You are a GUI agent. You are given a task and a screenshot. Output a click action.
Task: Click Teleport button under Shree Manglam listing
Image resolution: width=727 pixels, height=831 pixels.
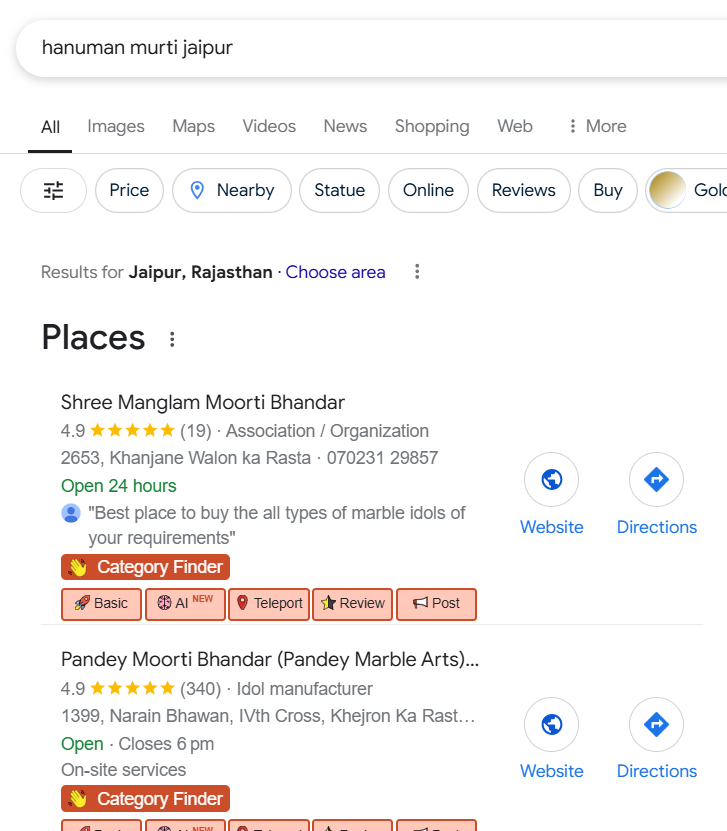[x=270, y=604]
